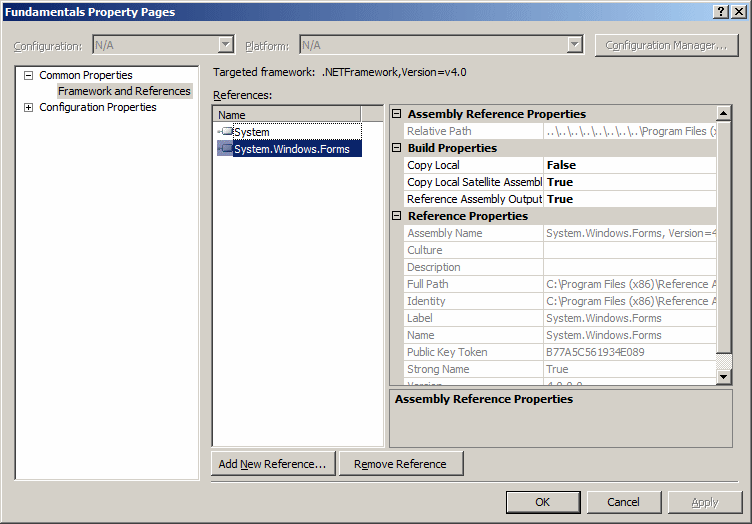The width and height of the screenshot is (752, 524).
Task: Select the Assembly Name property
Action: pos(560,233)
